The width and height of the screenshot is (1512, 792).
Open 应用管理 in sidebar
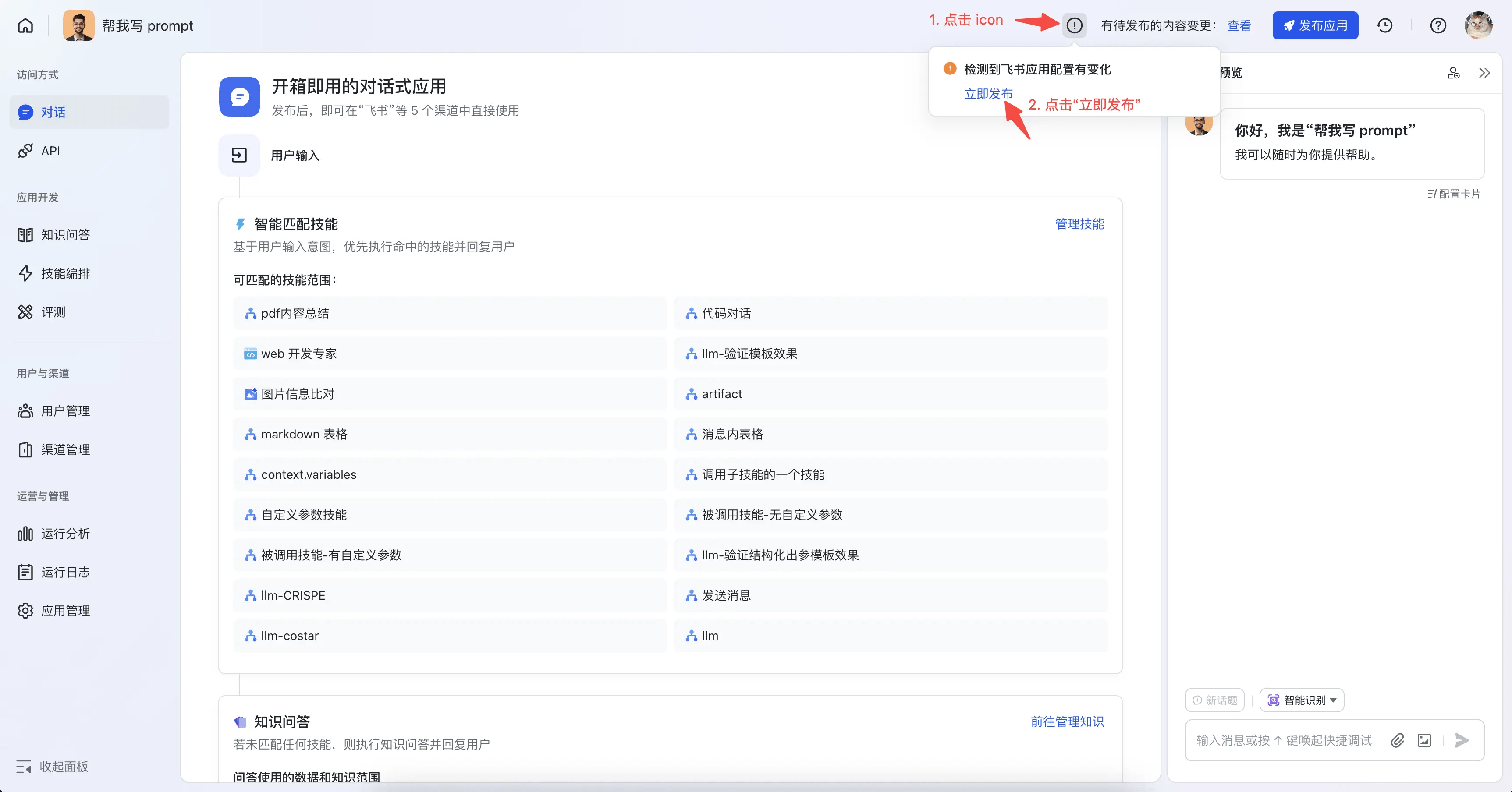coord(89,611)
